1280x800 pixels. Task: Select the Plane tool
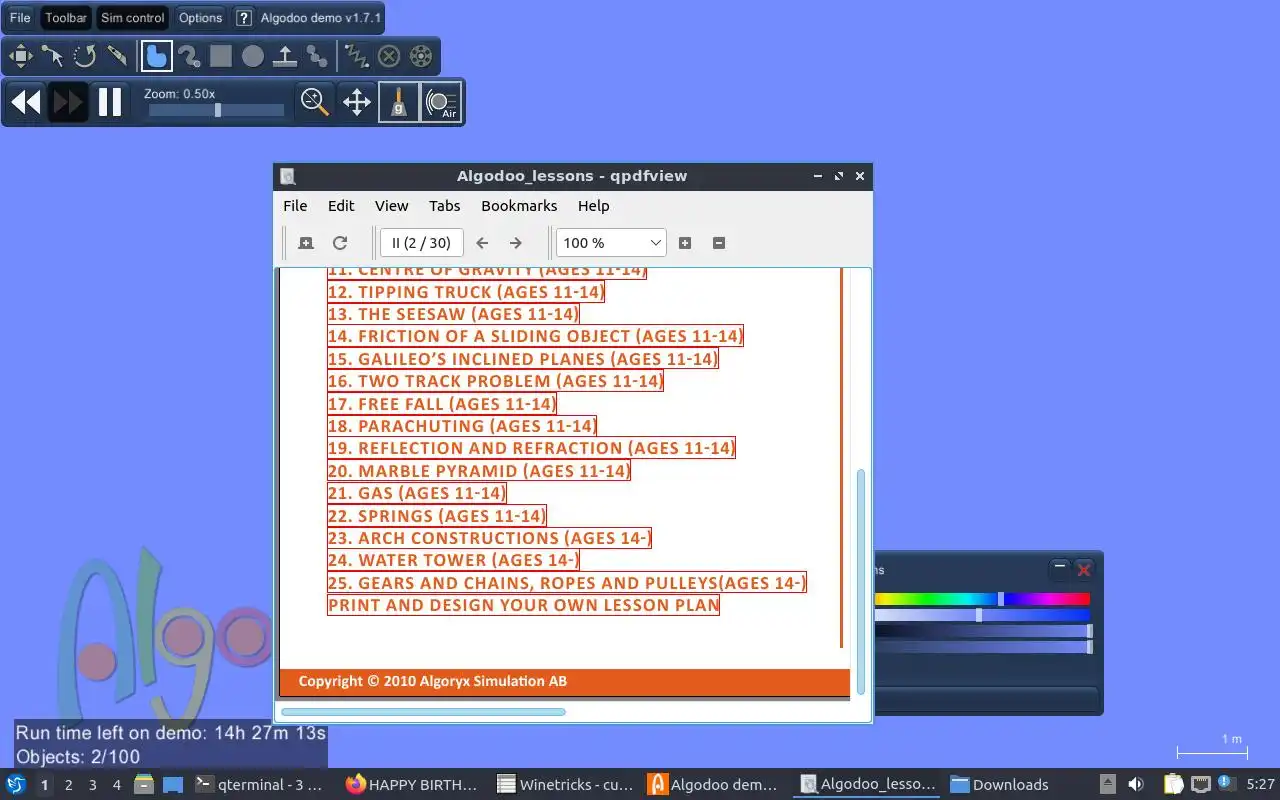coord(285,56)
